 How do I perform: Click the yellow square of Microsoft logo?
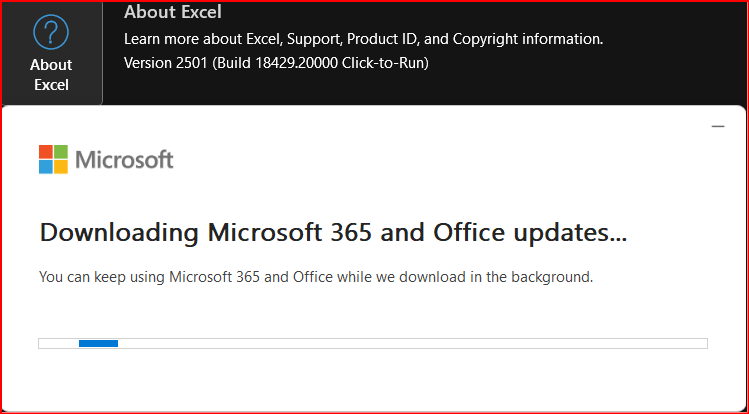coord(61,167)
